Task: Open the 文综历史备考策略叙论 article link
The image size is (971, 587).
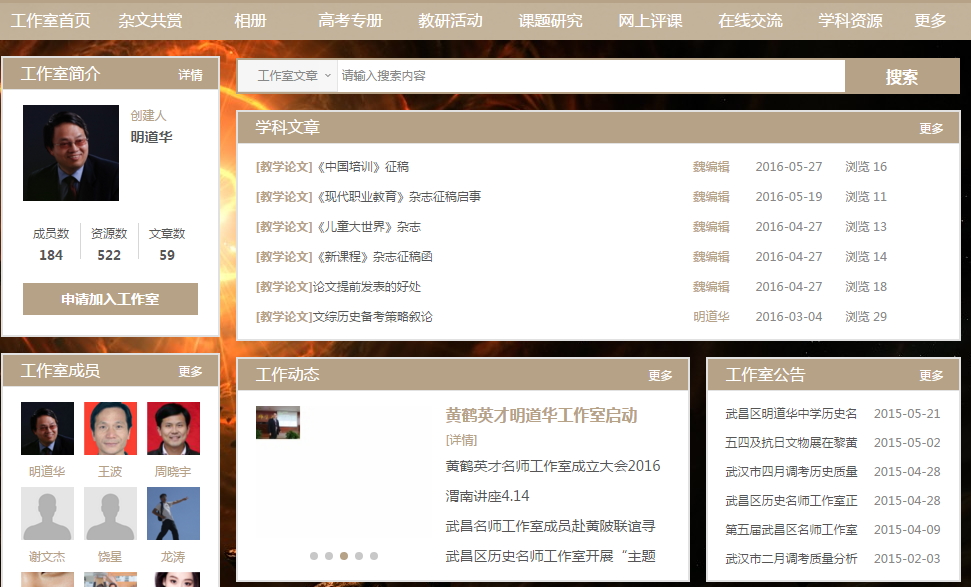Action: [x=372, y=317]
